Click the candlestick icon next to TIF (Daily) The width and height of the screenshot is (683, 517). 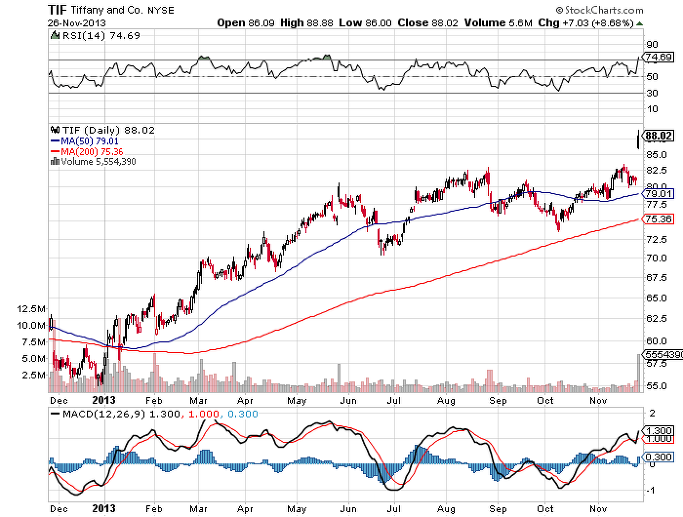pos(55,130)
